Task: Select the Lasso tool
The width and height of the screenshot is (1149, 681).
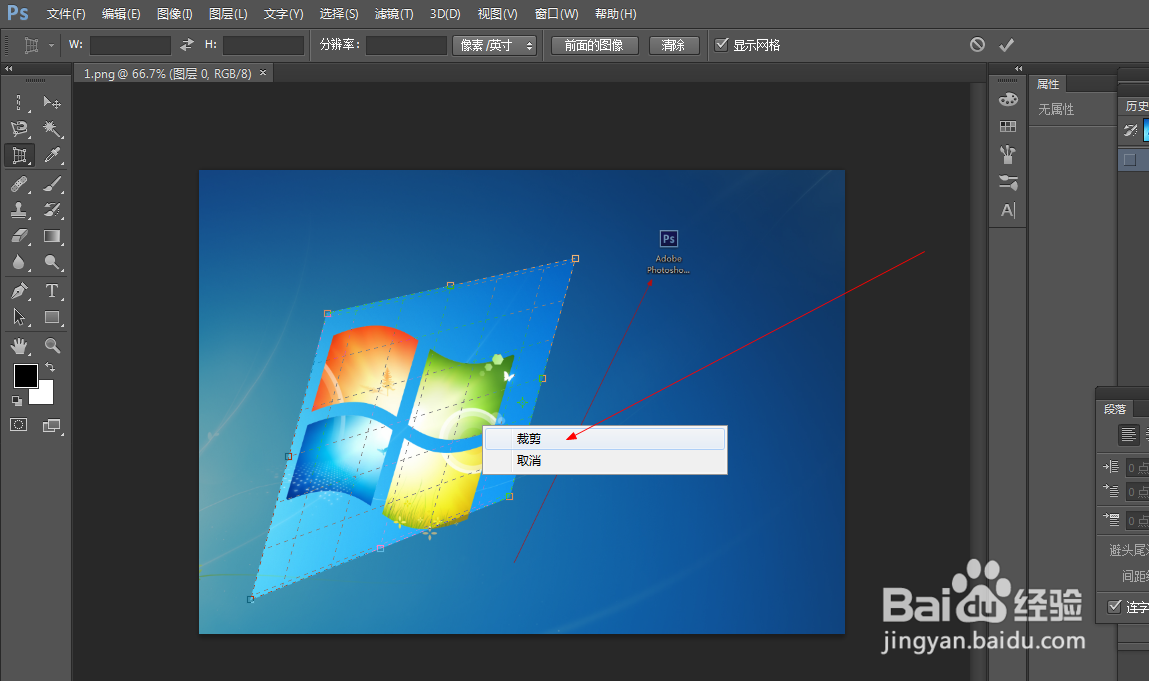Action: (19, 129)
